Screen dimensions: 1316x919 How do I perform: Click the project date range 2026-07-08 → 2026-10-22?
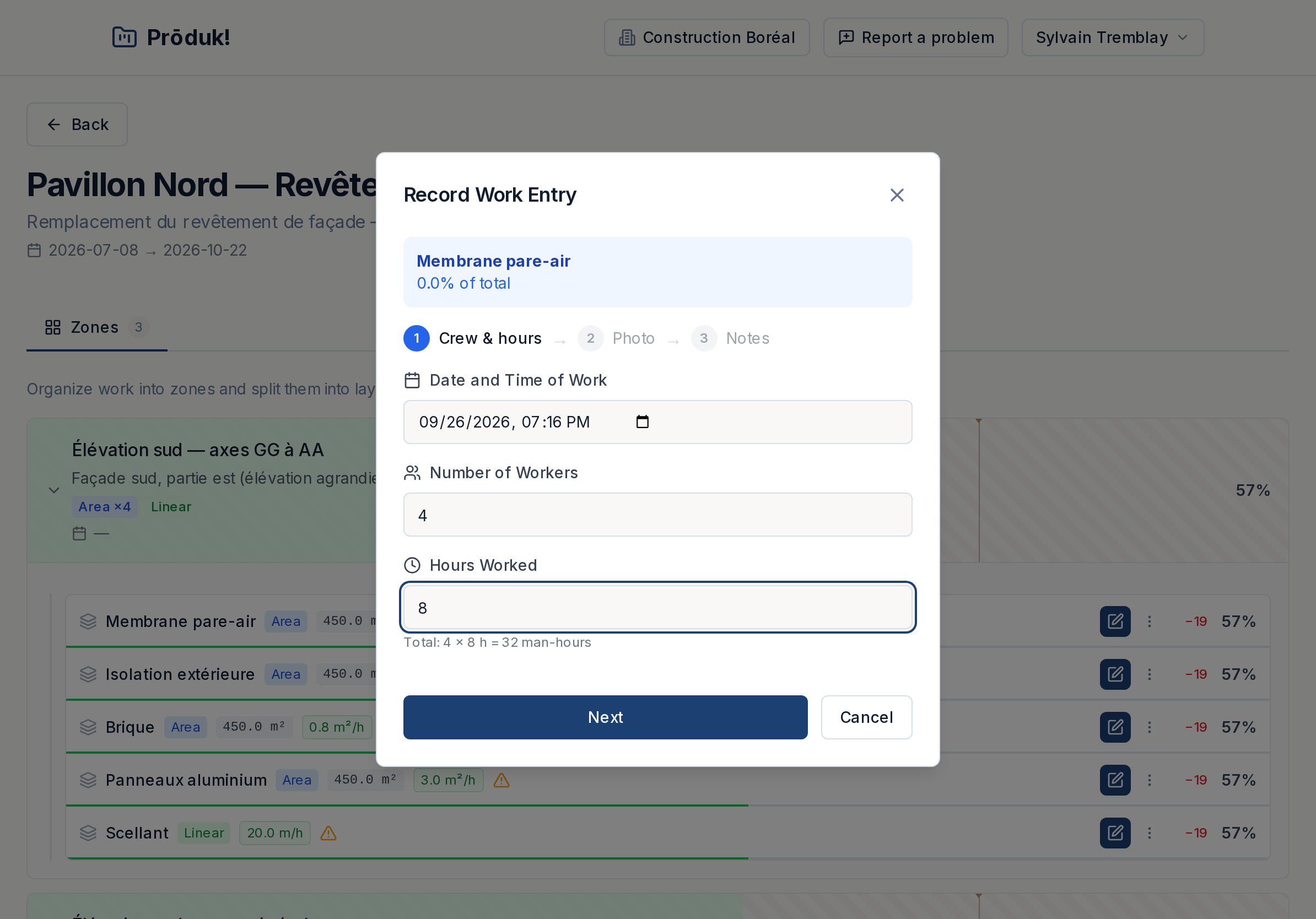tap(138, 250)
